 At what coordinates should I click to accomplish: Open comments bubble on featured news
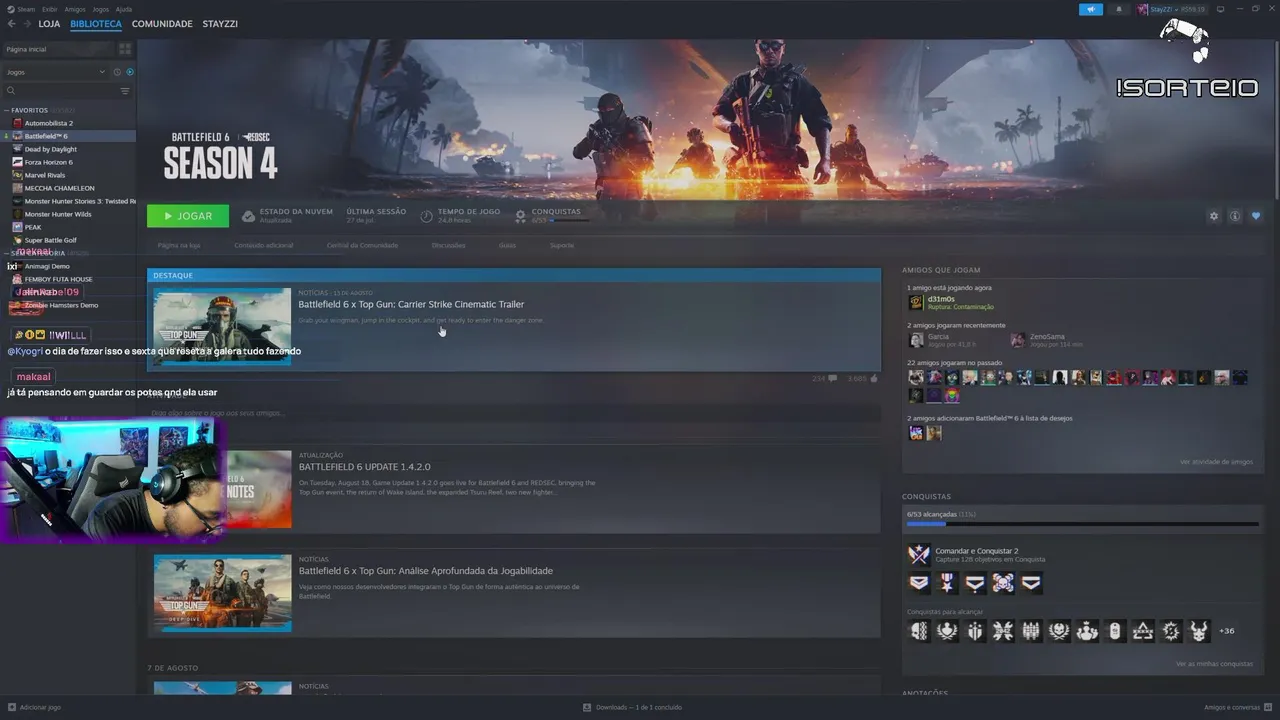[x=832, y=379]
